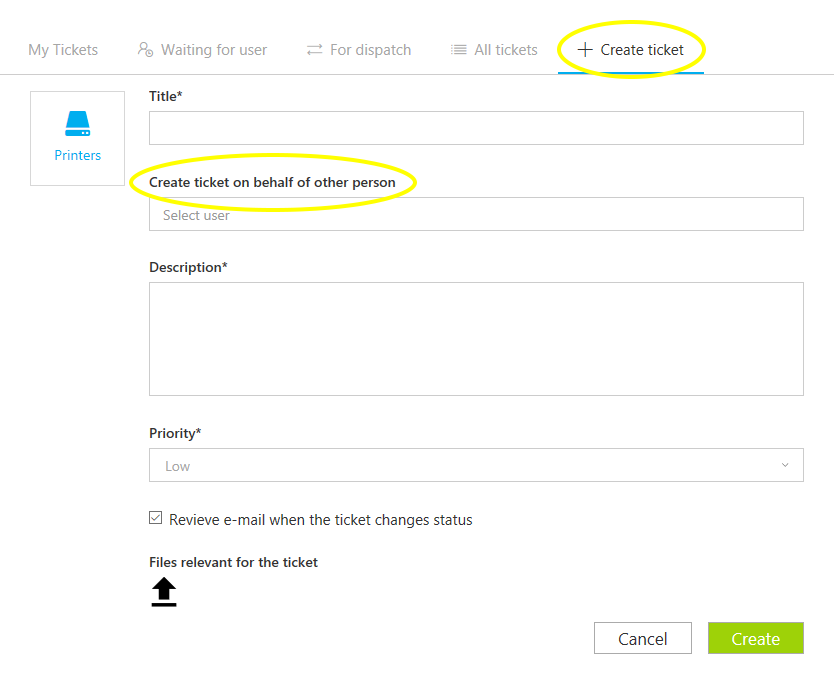
Task: Open the All tickets tab
Action: pyautogui.click(x=505, y=50)
